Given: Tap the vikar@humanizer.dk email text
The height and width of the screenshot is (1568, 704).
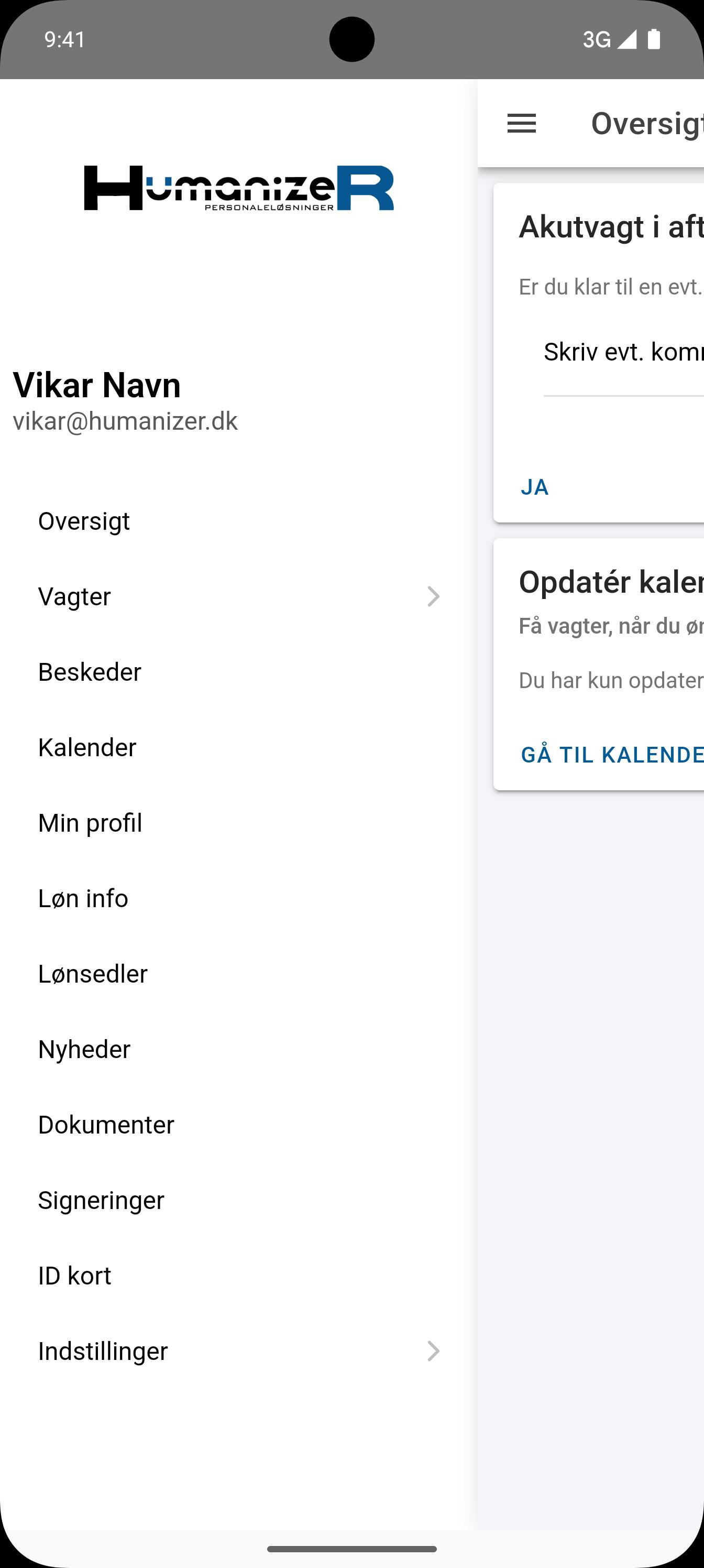Looking at the screenshot, I should click(x=125, y=421).
